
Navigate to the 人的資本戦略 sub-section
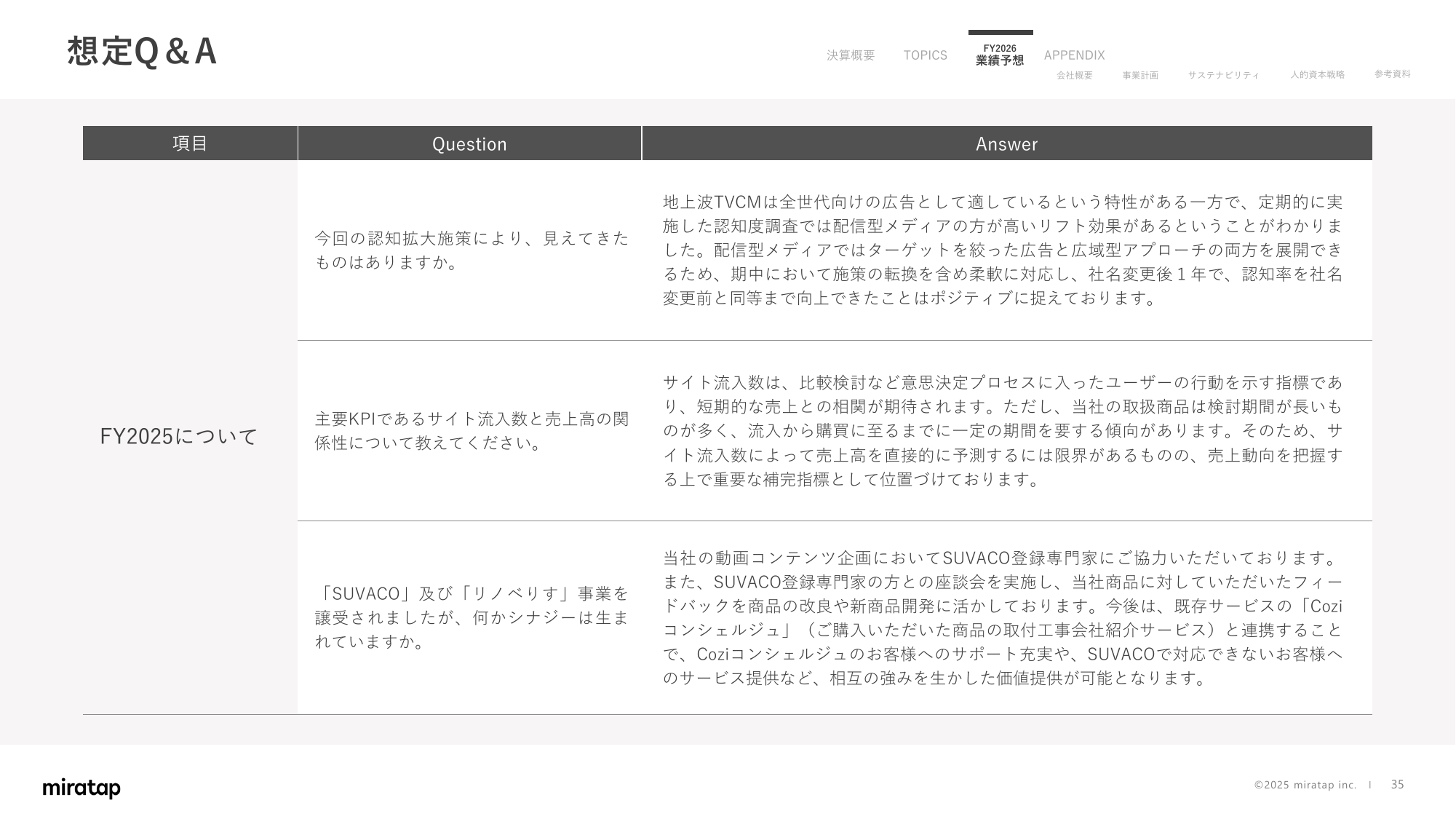[x=1317, y=74]
